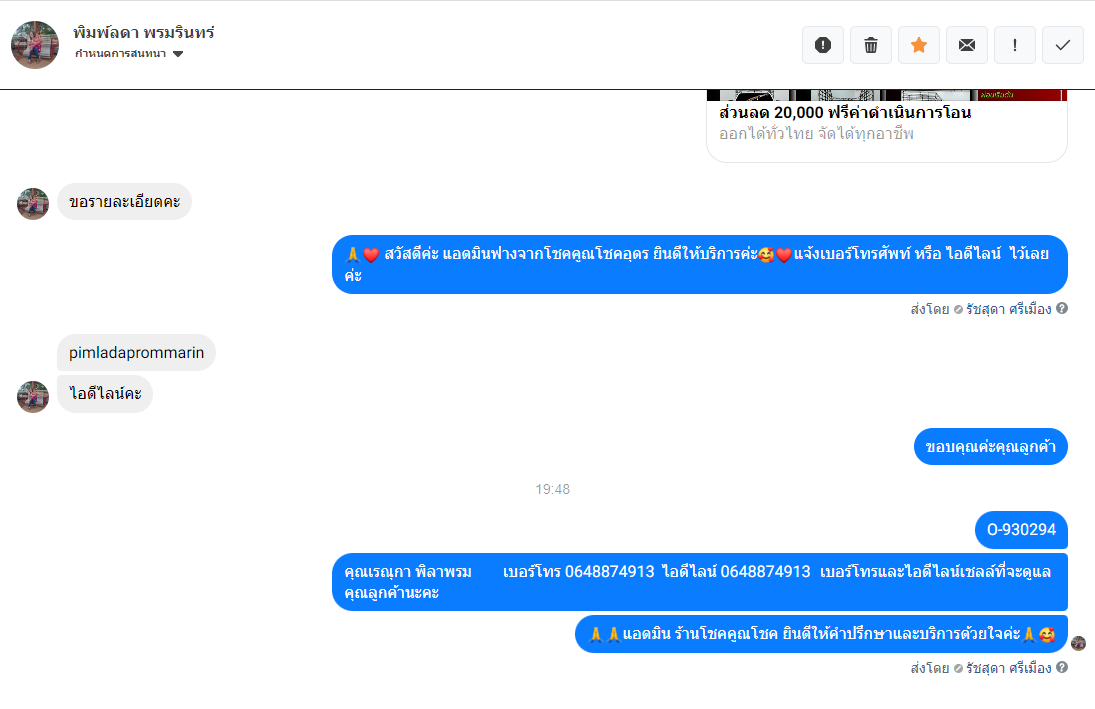Toggle the orange star follow-up icon
Viewport: 1095px width, 709px height.
[x=919, y=45]
